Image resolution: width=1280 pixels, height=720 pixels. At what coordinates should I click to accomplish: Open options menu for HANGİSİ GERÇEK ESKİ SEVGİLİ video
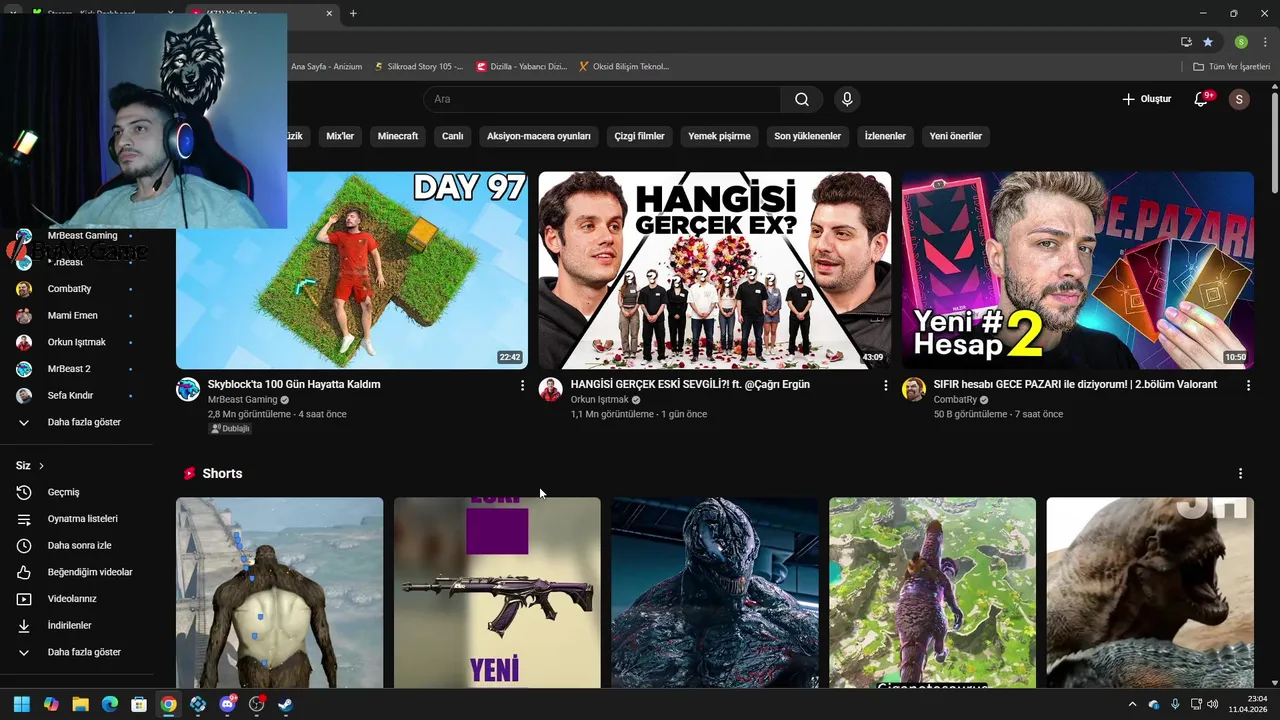pyautogui.click(x=885, y=385)
